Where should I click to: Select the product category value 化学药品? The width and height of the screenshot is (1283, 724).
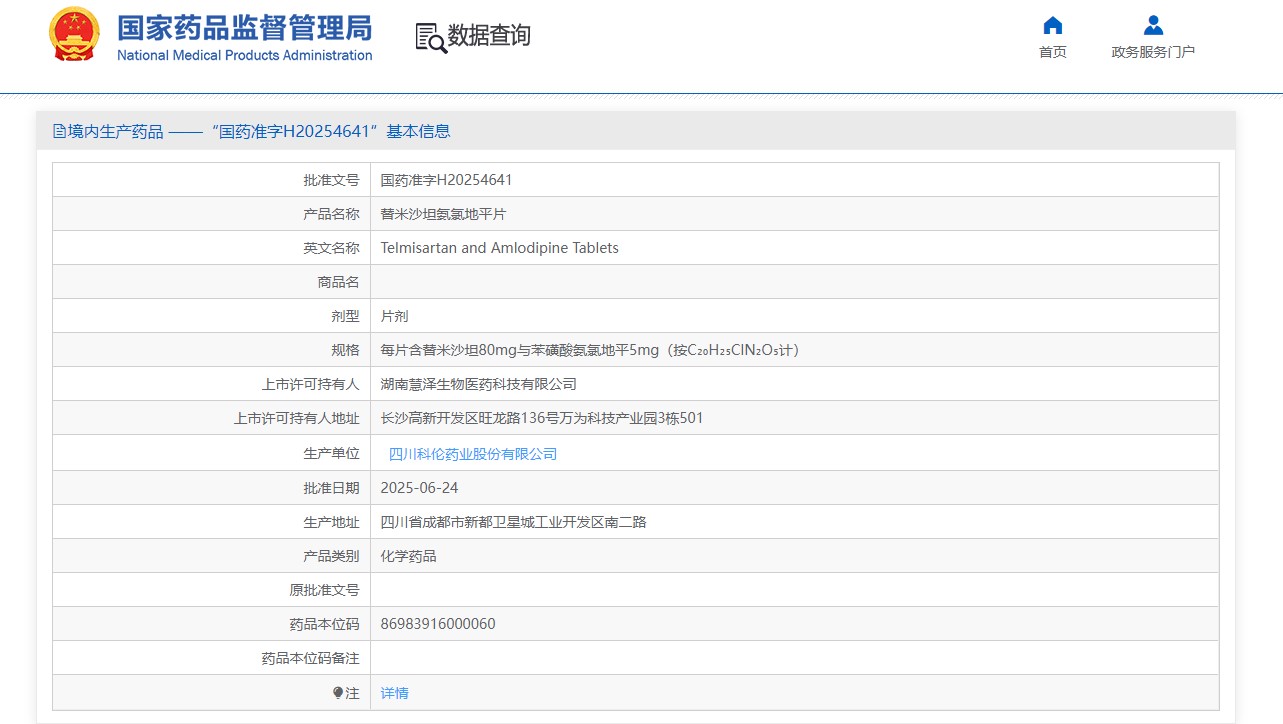point(409,556)
